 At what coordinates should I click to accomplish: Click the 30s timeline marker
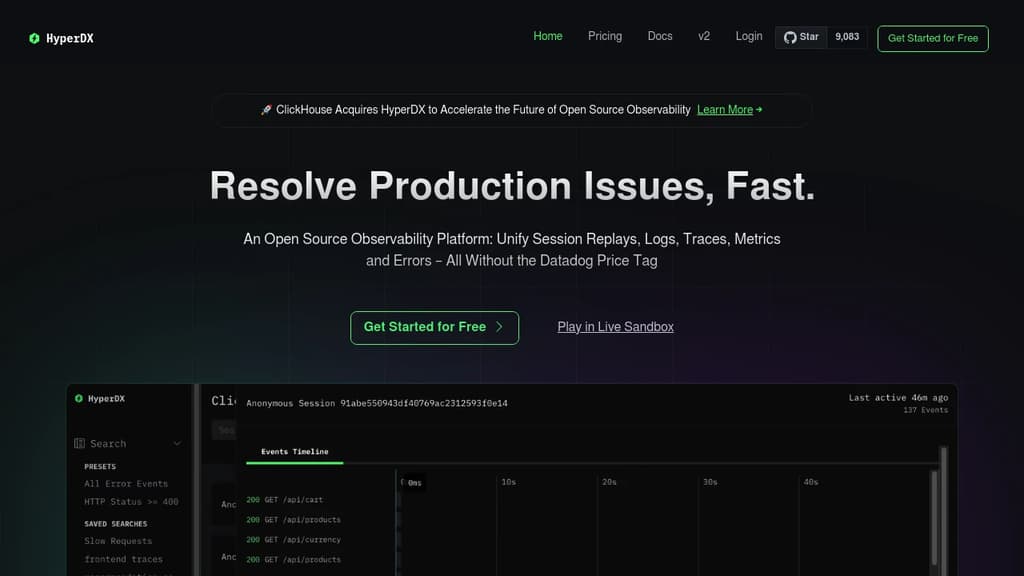click(x=710, y=482)
